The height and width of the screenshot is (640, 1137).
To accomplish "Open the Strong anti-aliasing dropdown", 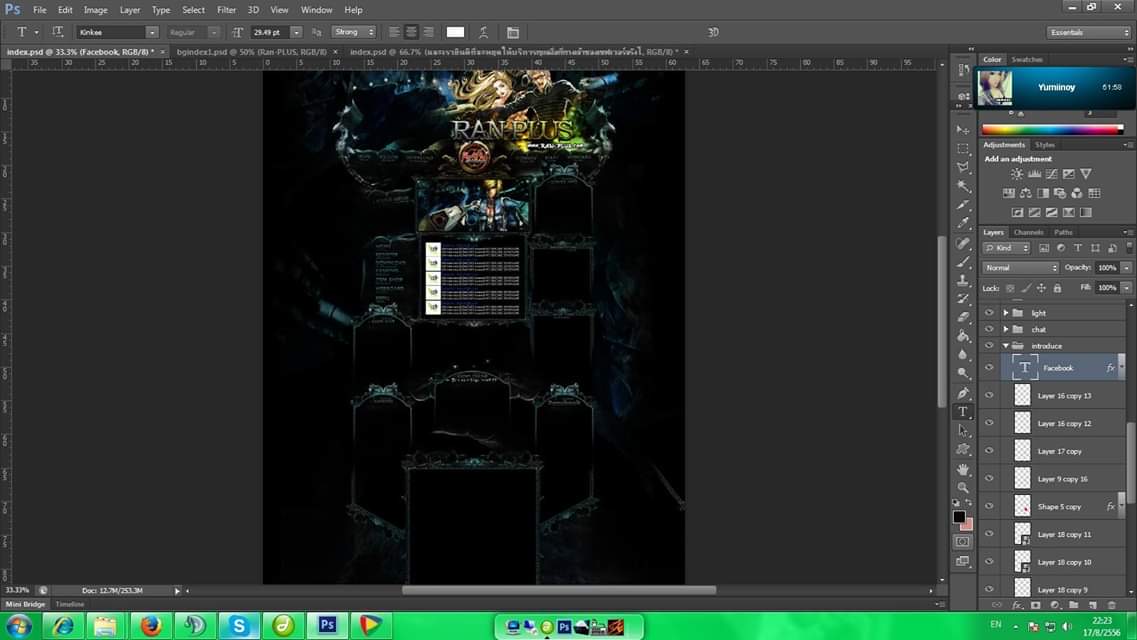I will point(354,33).
